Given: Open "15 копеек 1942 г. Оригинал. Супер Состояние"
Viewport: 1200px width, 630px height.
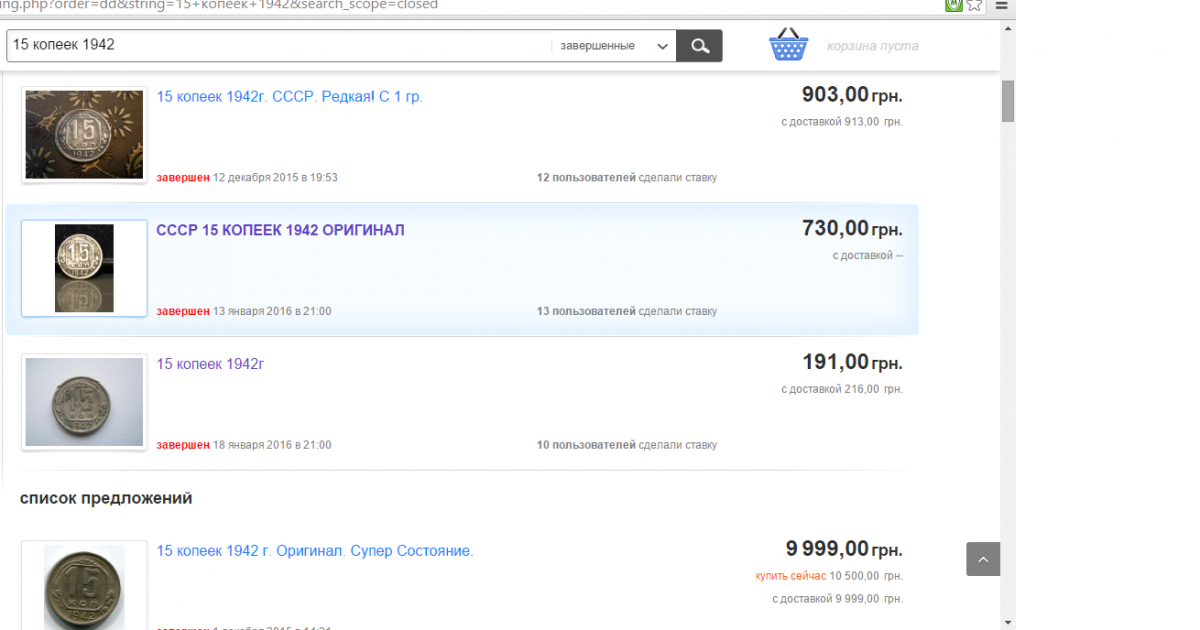Looking at the screenshot, I should tap(315, 551).
